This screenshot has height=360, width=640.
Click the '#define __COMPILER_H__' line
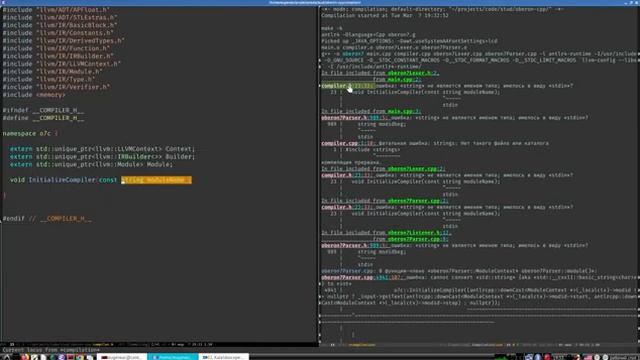pyautogui.click(x=43, y=118)
